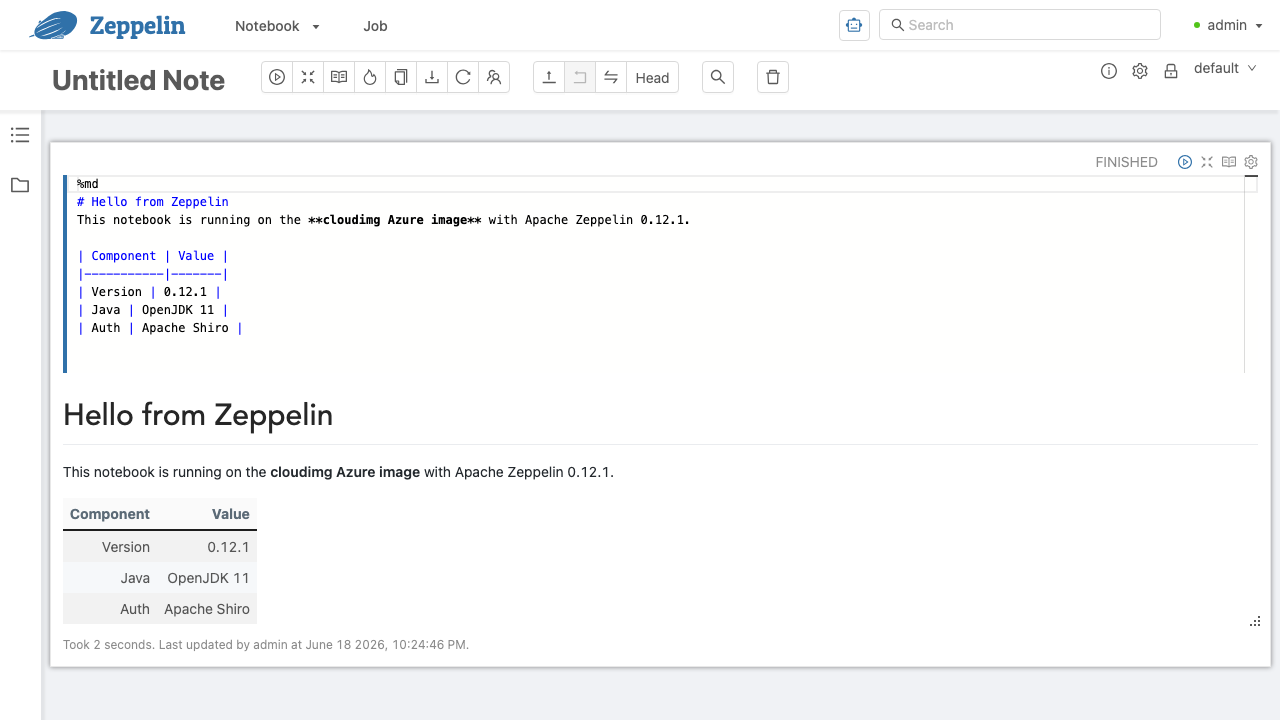This screenshot has width=1280, height=720.
Task: Go to the Job page
Action: tap(375, 26)
